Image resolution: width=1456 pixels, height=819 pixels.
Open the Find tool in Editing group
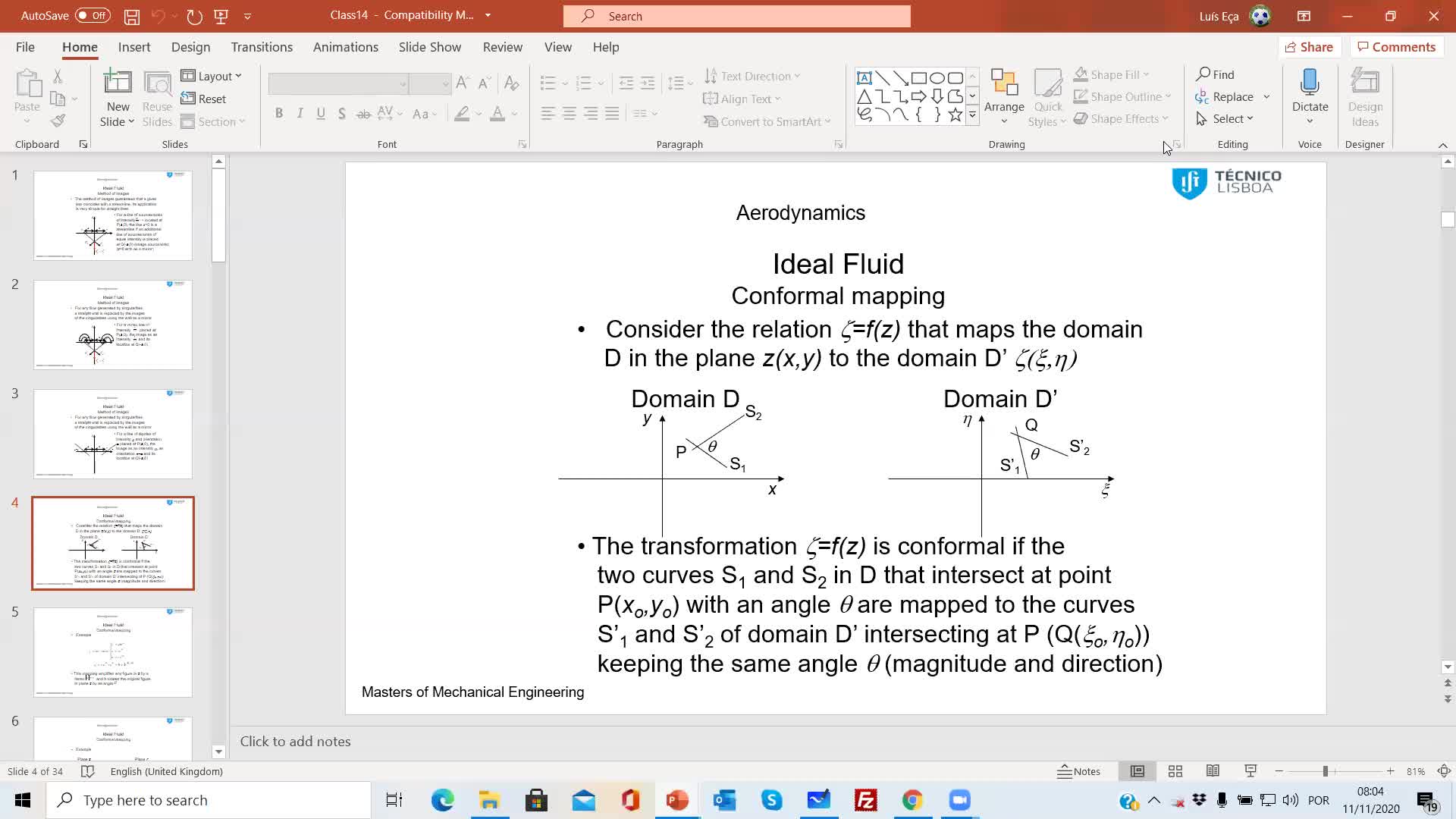[1215, 74]
